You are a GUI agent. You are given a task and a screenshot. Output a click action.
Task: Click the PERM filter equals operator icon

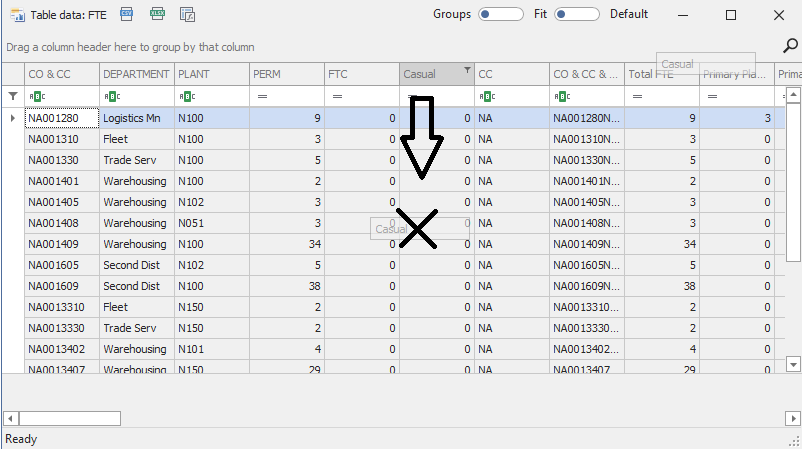[x=262, y=96]
